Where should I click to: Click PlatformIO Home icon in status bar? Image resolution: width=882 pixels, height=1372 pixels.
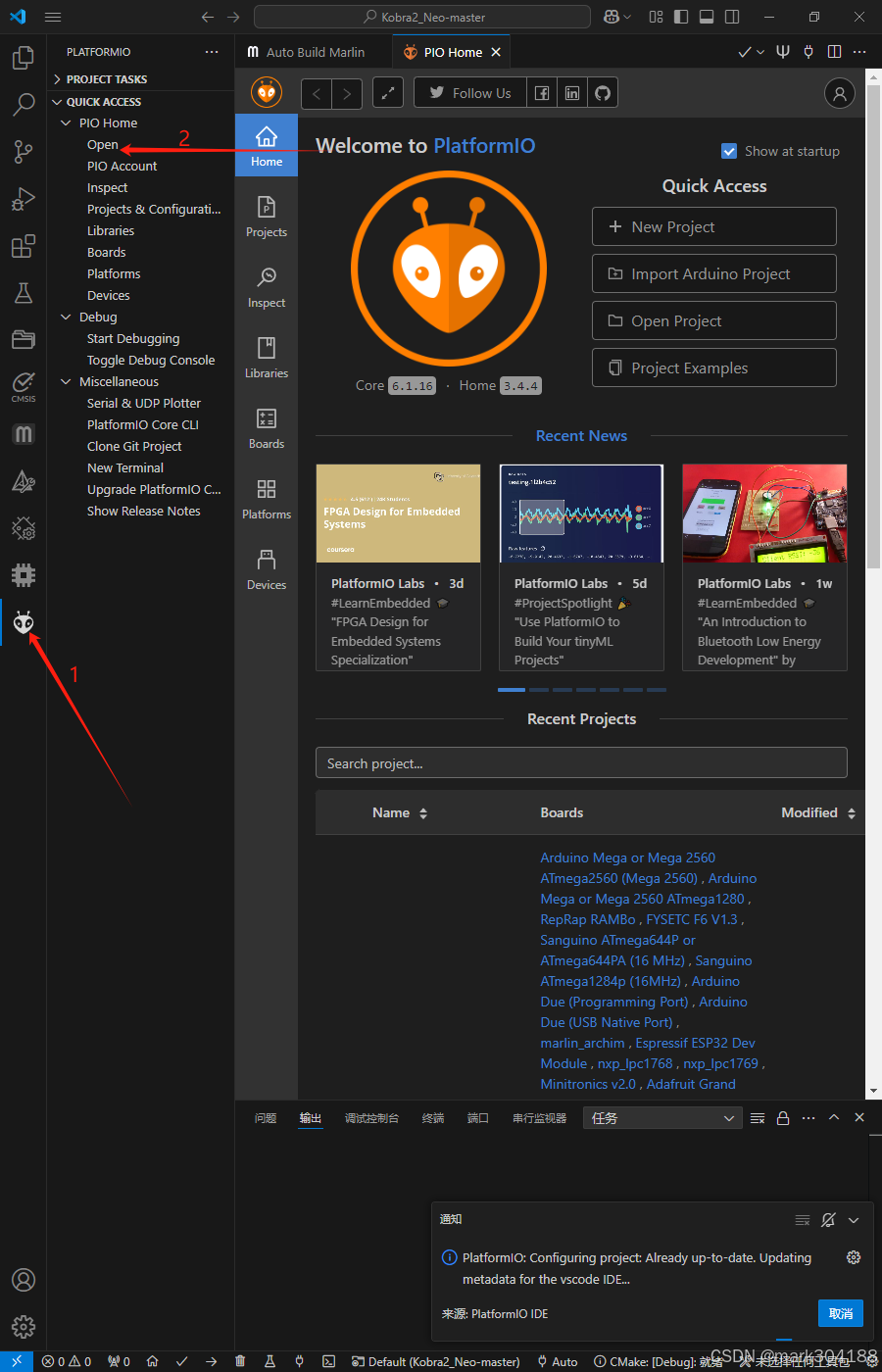point(152,1361)
